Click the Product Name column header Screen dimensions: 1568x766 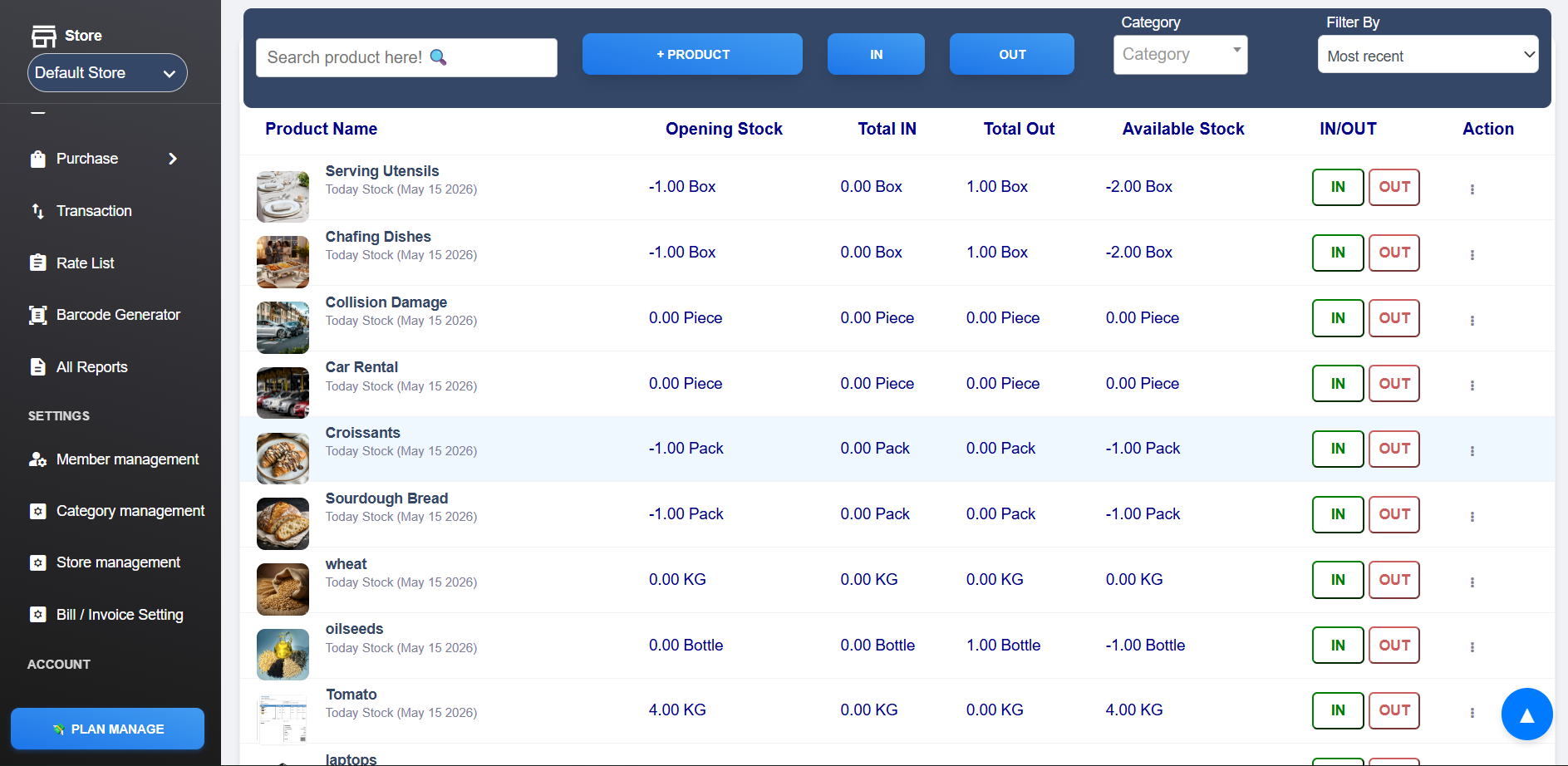[x=321, y=129]
